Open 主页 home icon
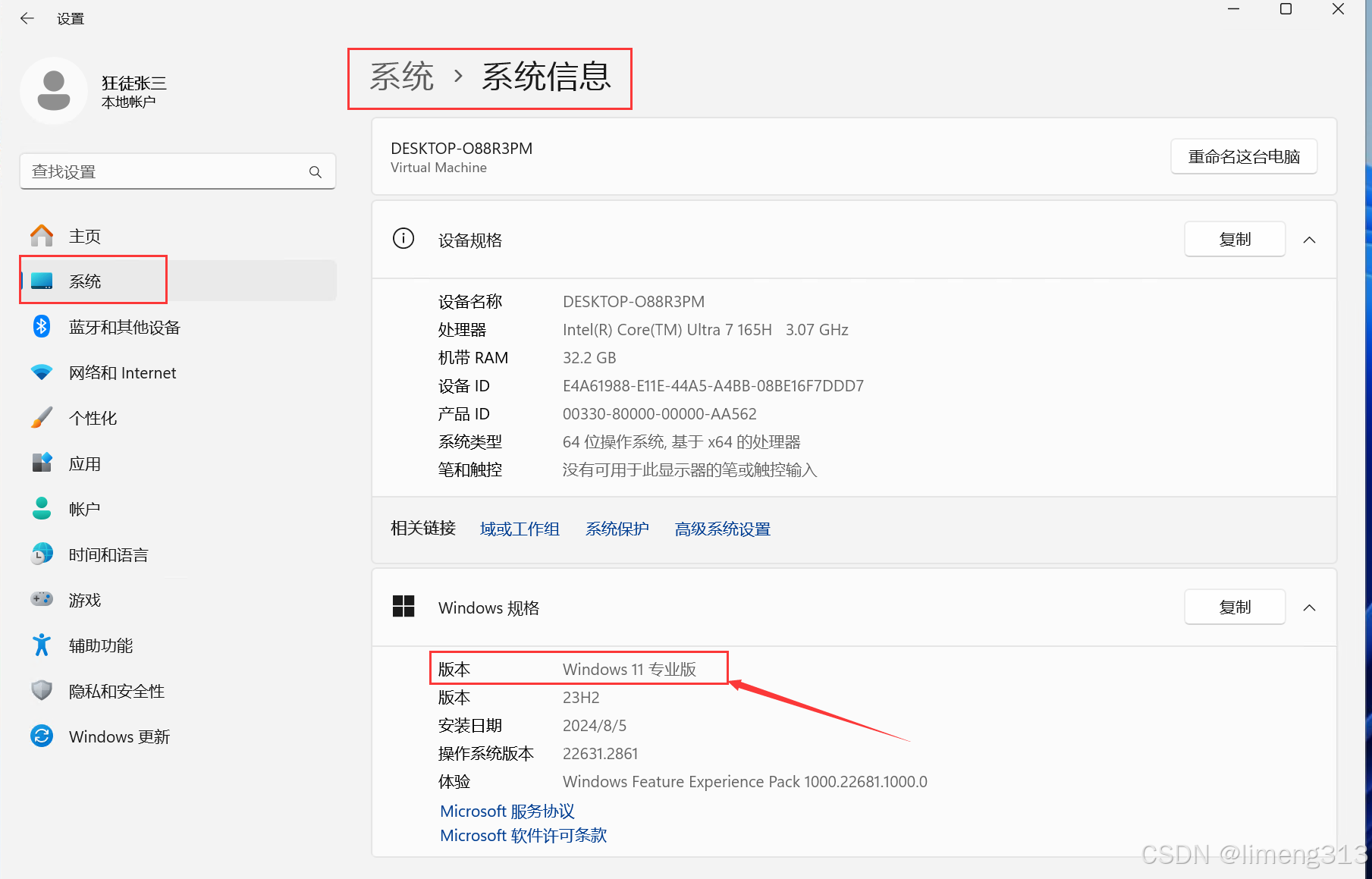This screenshot has width=1372, height=879. [42, 236]
